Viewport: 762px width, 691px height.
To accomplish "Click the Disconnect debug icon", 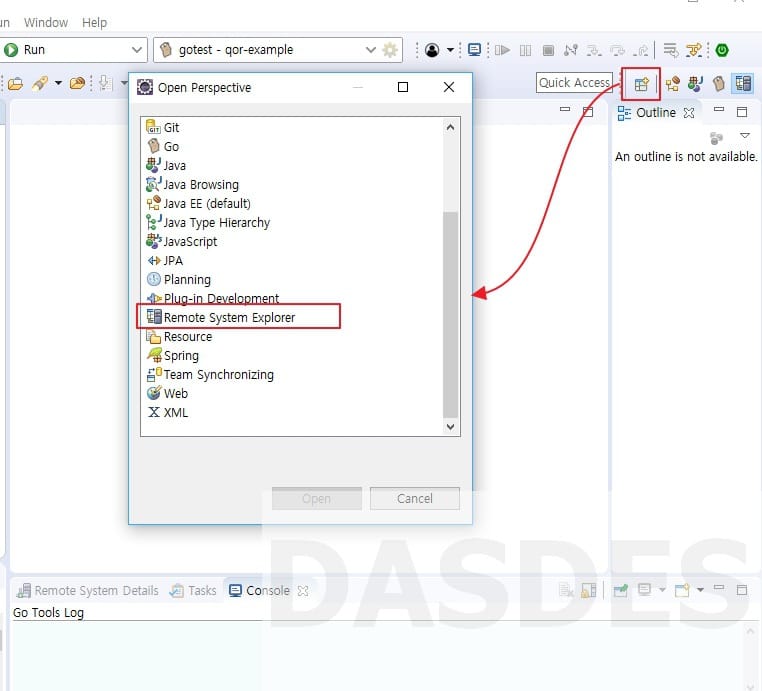I will click(571, 50).
